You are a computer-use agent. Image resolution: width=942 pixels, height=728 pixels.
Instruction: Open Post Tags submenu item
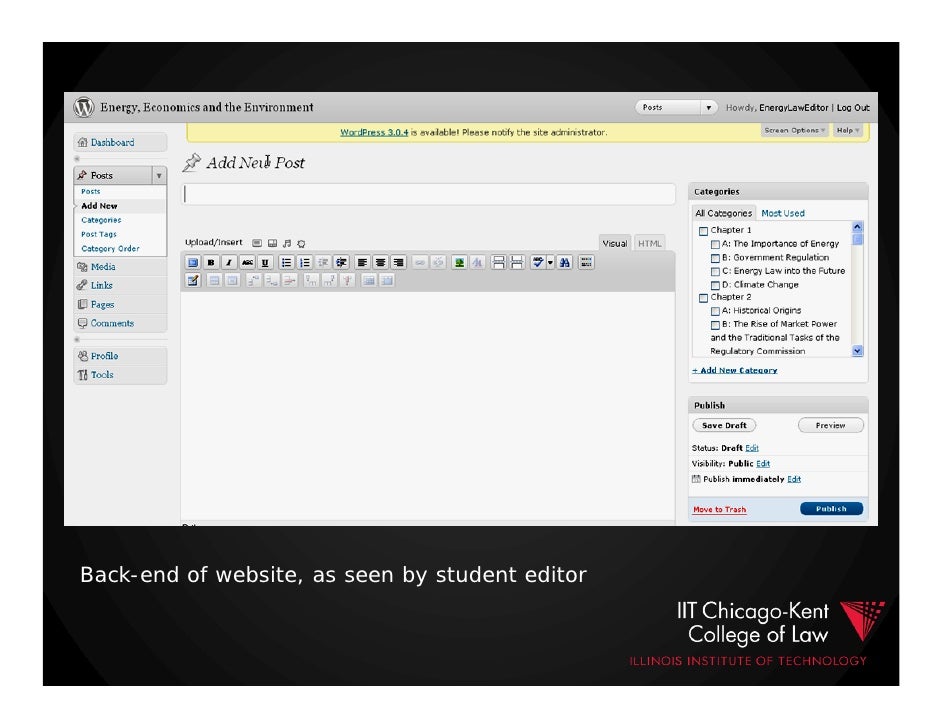tap(99, 234)
